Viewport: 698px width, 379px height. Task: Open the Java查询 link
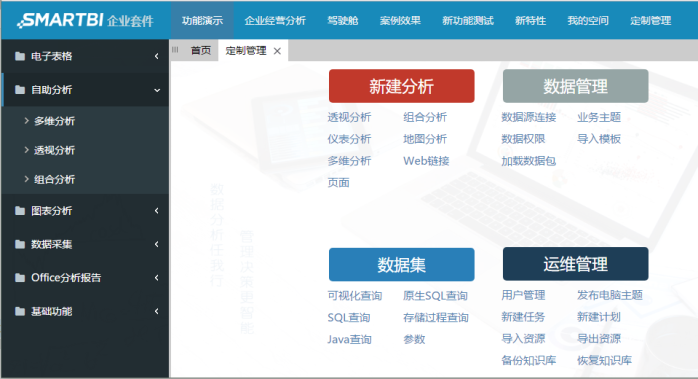(x=349, y=339)
